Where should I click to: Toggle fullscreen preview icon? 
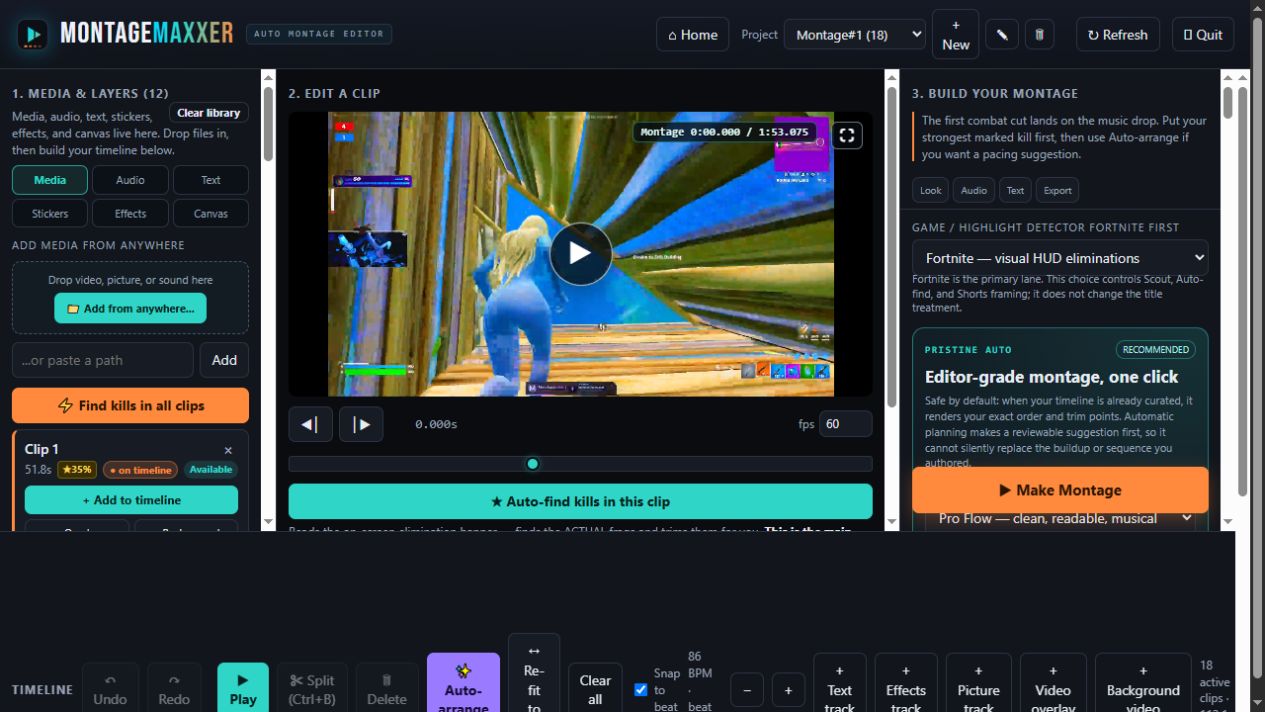click(x=847, y=135)
